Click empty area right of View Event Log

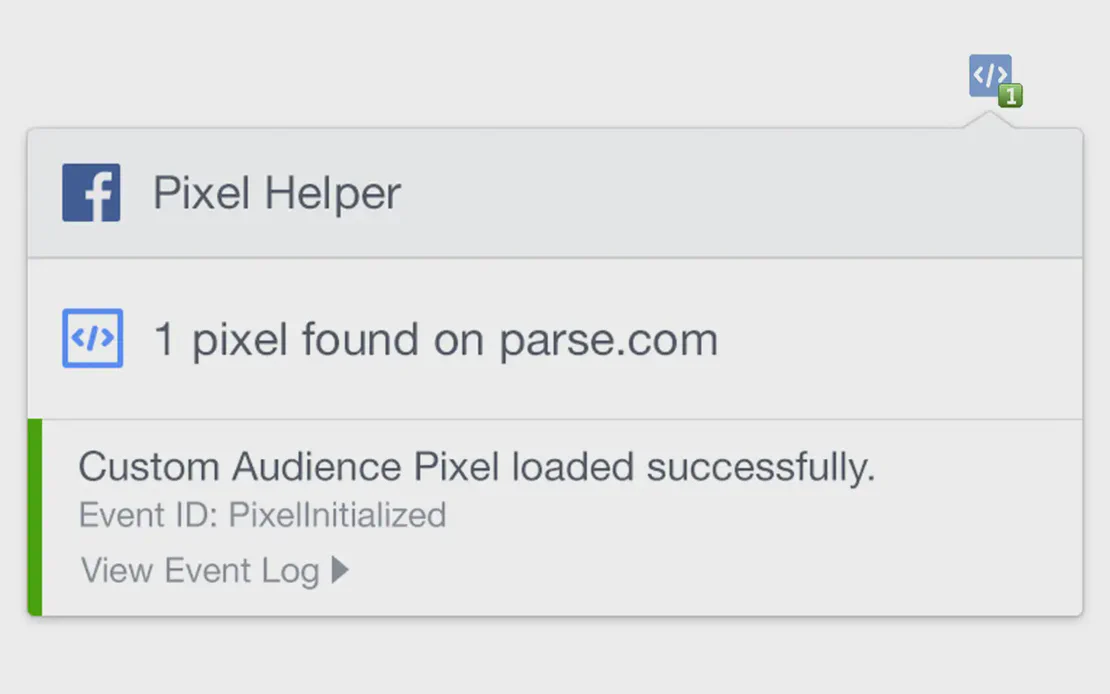tap(700, 570)
